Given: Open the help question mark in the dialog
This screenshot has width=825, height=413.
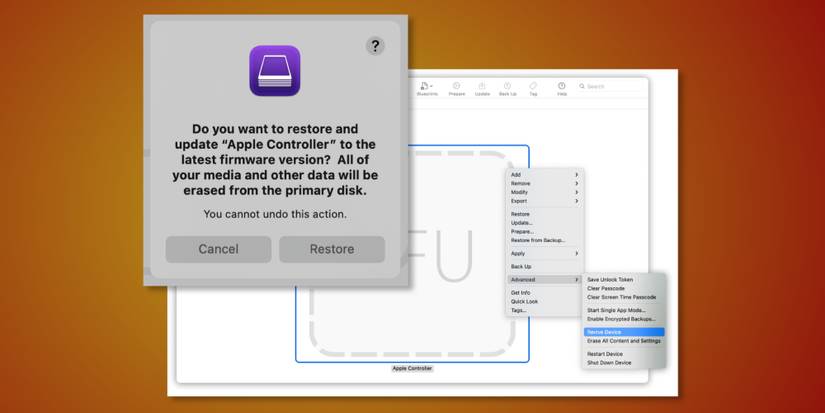Looking at the screenshot, I should click(x=375, y=46).
